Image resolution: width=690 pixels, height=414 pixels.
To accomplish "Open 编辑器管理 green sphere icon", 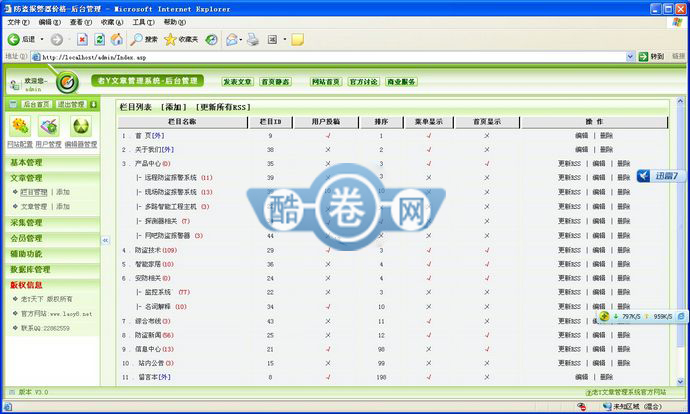I will (x=81, y=127).
